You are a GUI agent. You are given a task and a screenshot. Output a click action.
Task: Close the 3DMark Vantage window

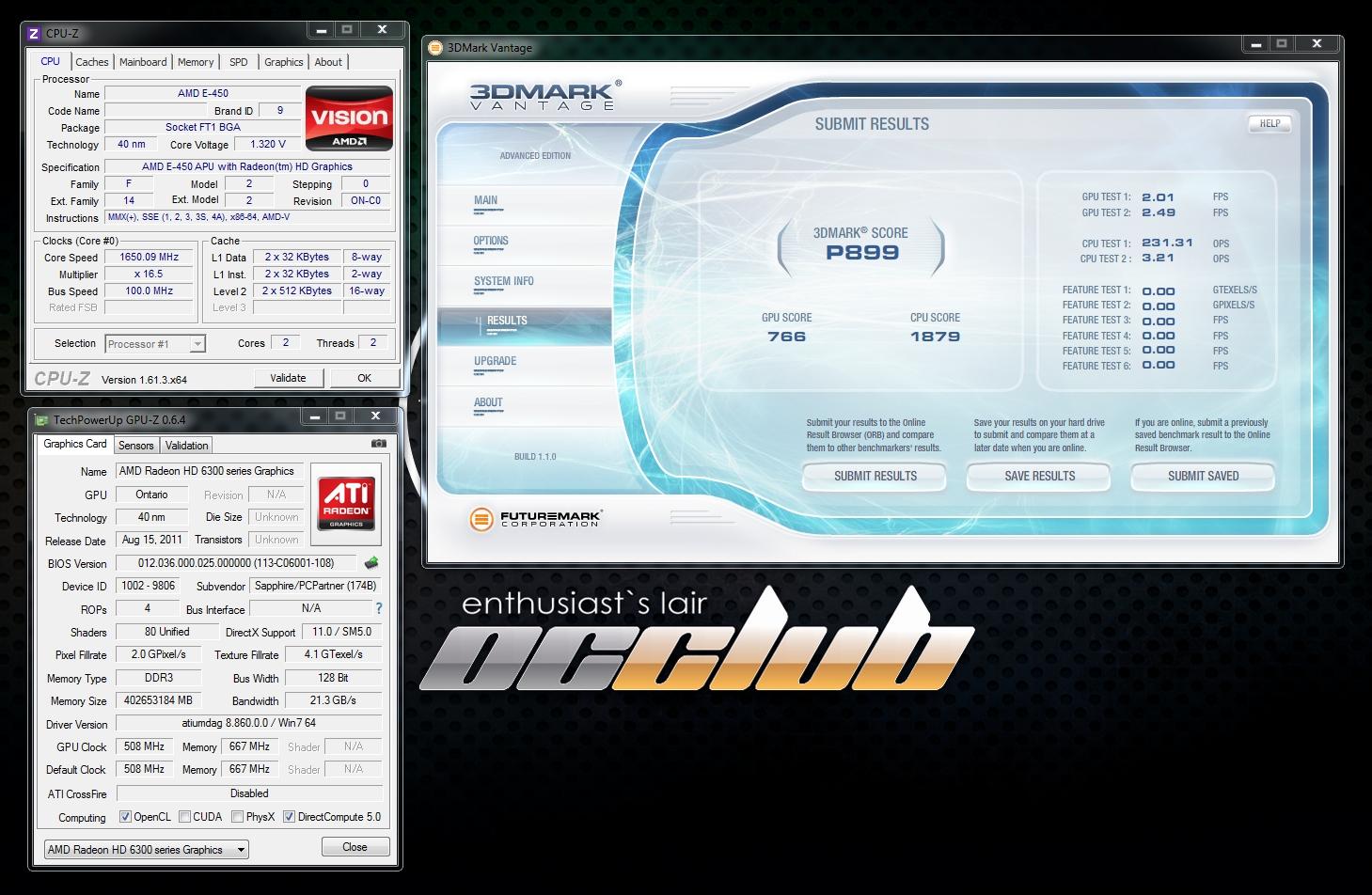point(1317,43)
